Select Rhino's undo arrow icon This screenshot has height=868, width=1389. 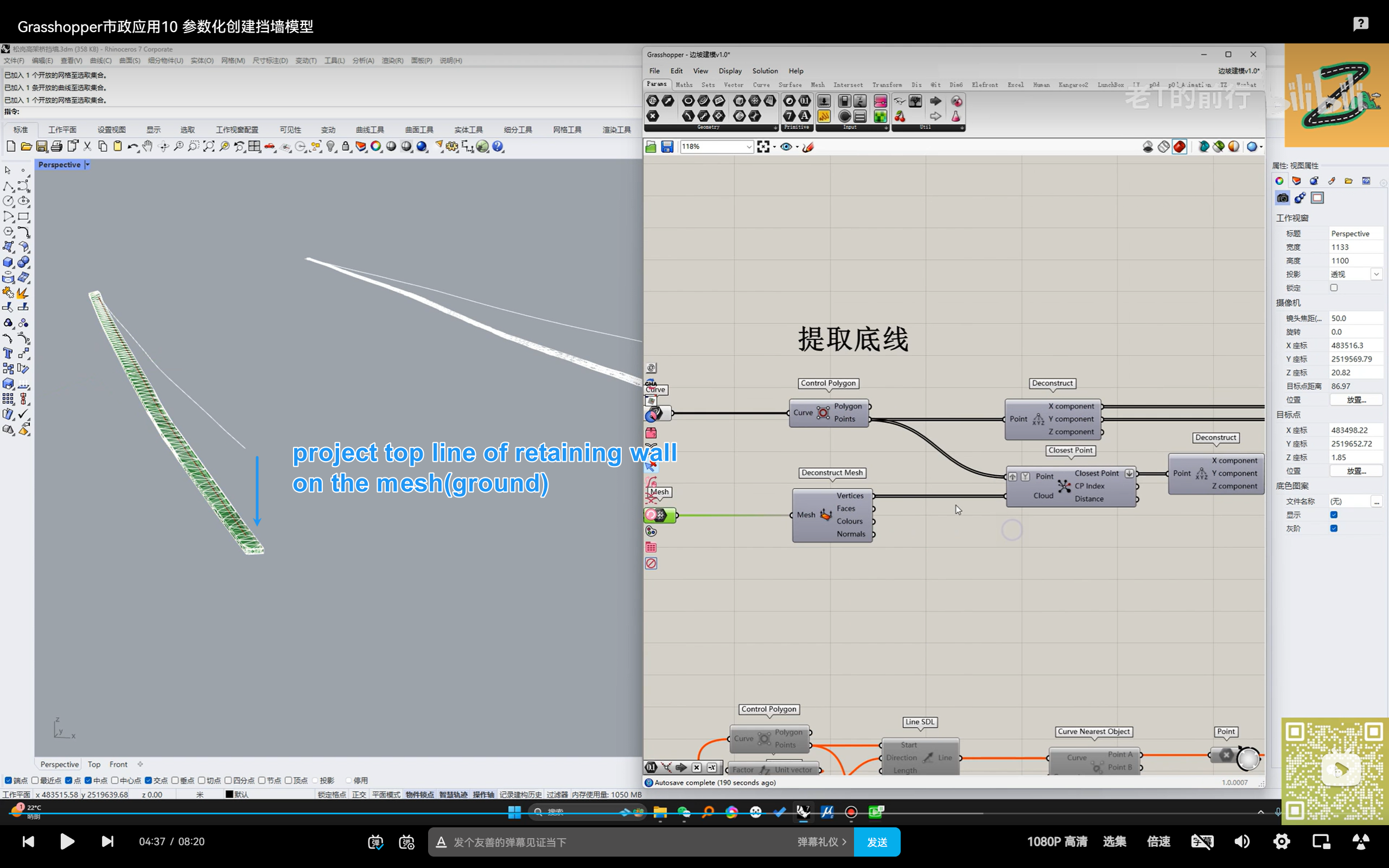tap(132, 146)
